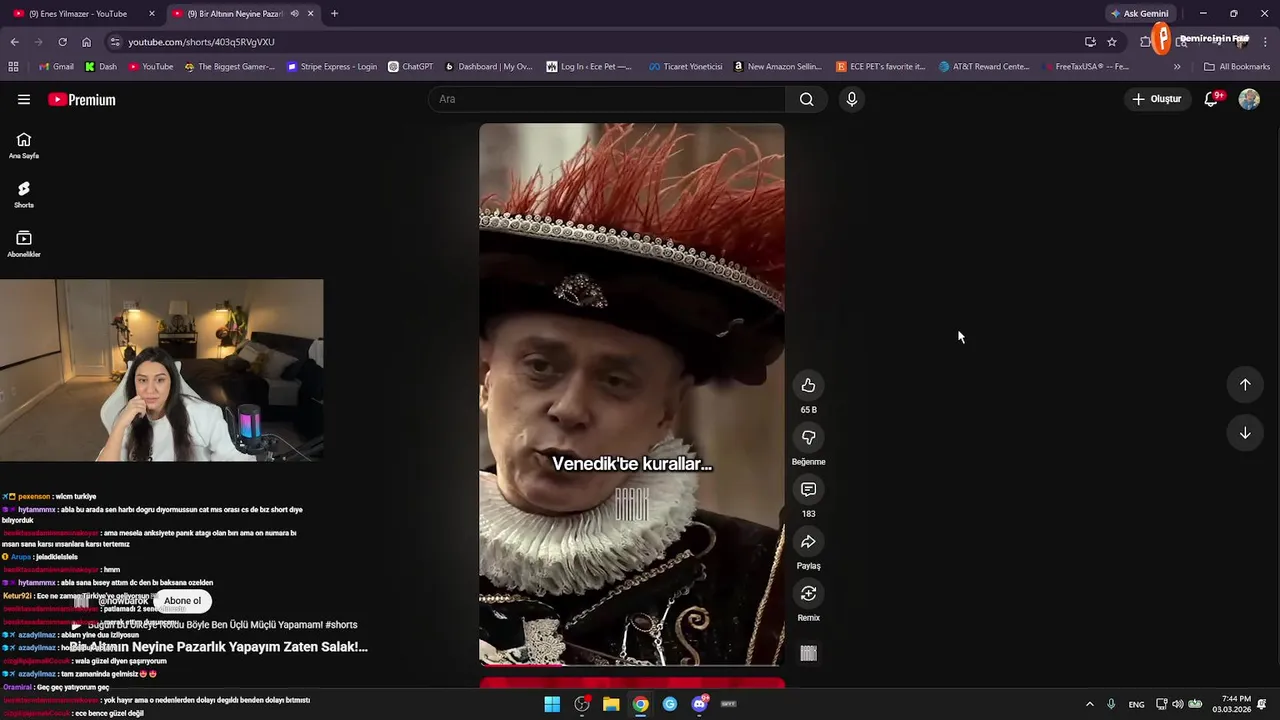The height and width of the screenshot is (720, 1280).
Task: Click the Ask Gemini button
Action: [x=1139, y=14]
